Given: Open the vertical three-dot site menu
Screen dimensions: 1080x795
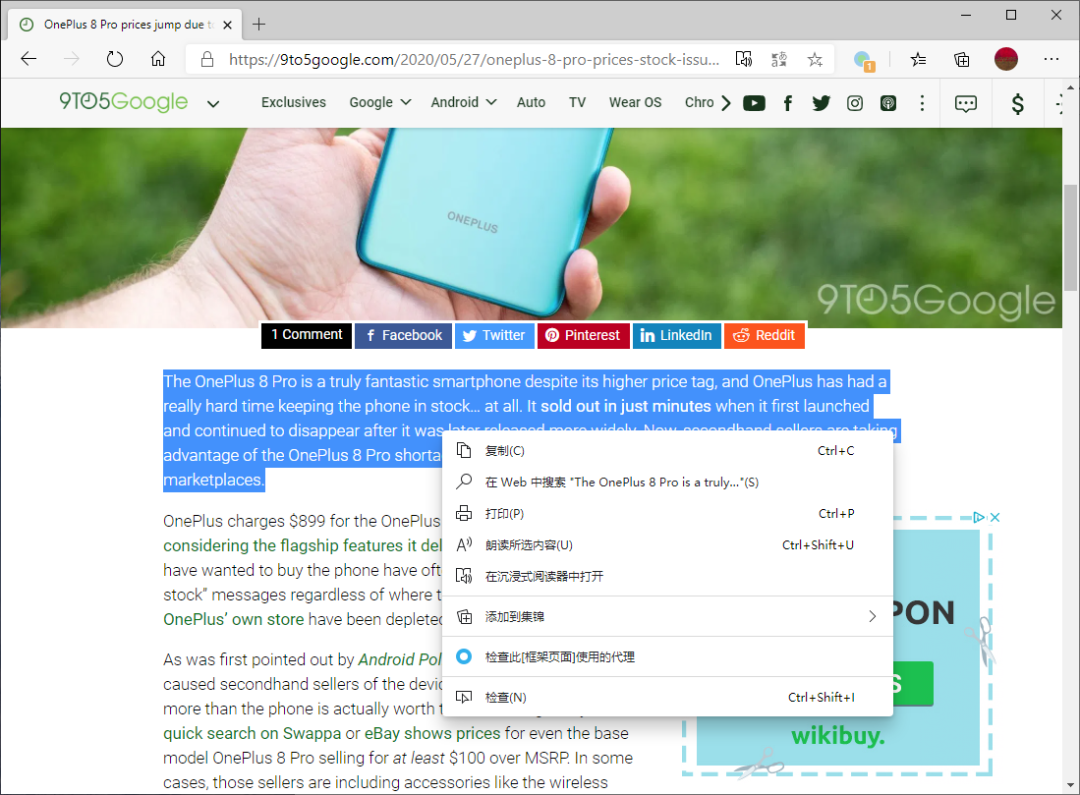Looking at the screenshot, I should 922,103.
